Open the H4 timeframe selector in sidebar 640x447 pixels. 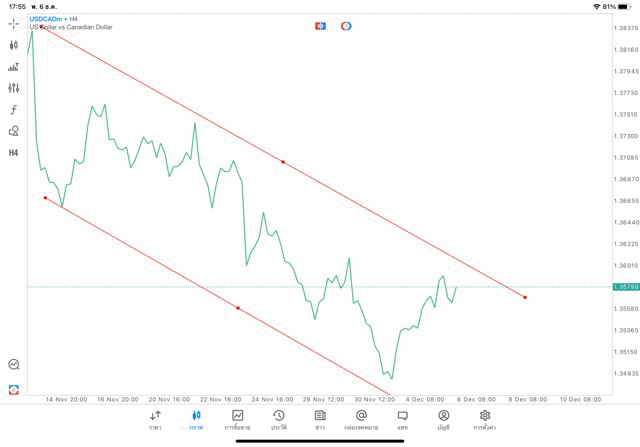pyautogui.click(x=14, y=153)
